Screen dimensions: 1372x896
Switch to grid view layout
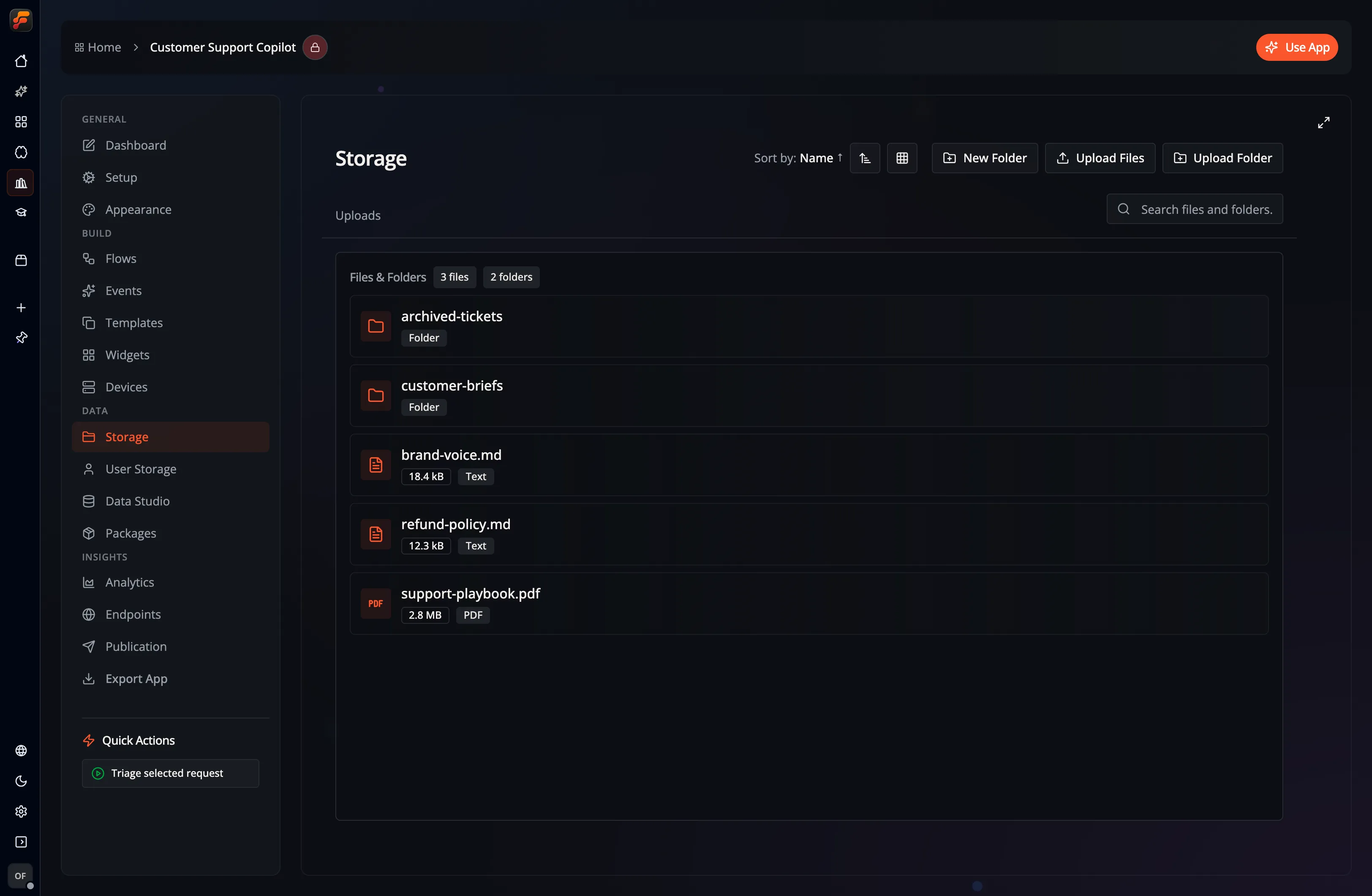point(902,158)
